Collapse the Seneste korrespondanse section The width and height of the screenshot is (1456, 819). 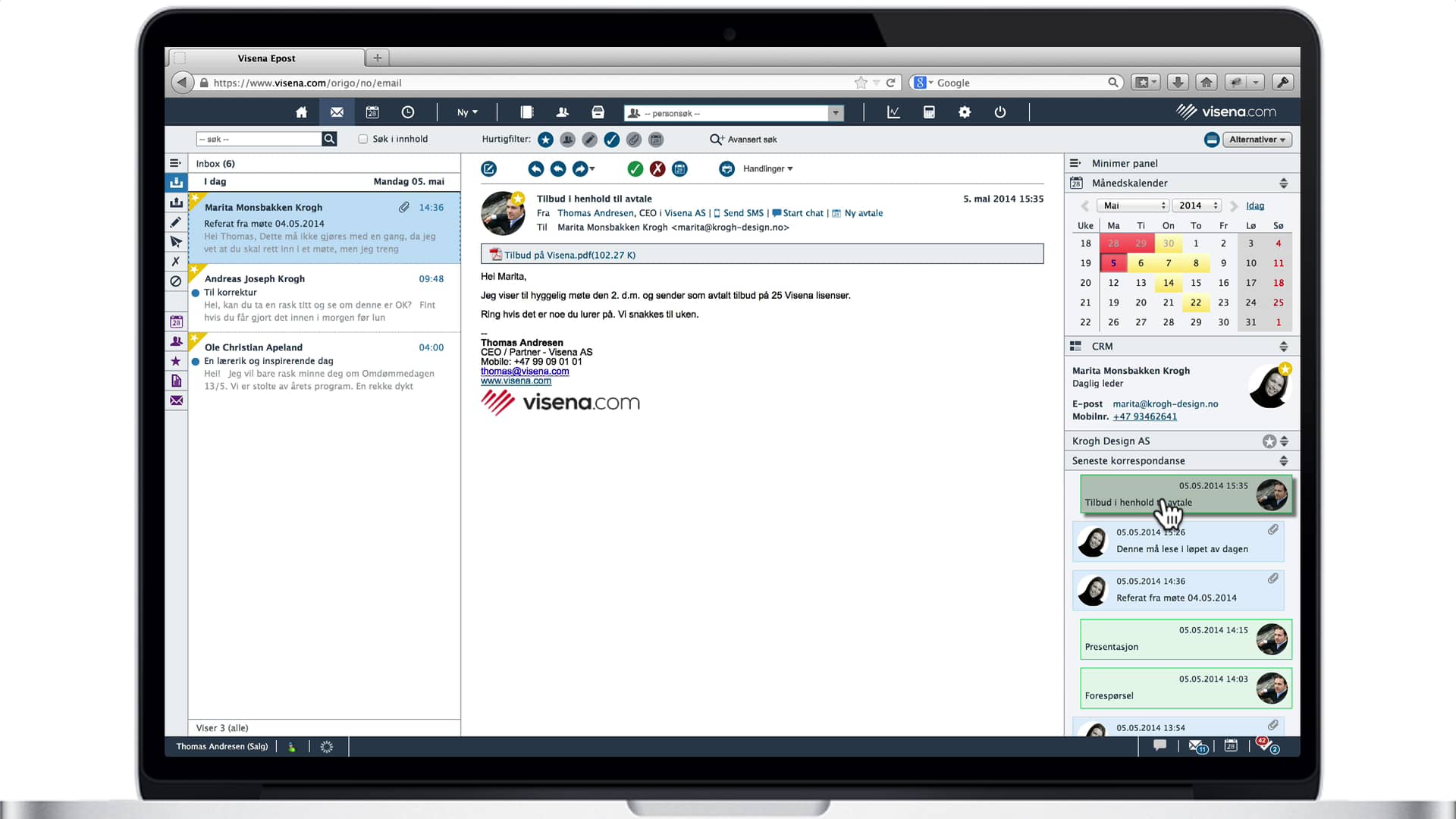pyautogui.click(x=1283, y=461)
